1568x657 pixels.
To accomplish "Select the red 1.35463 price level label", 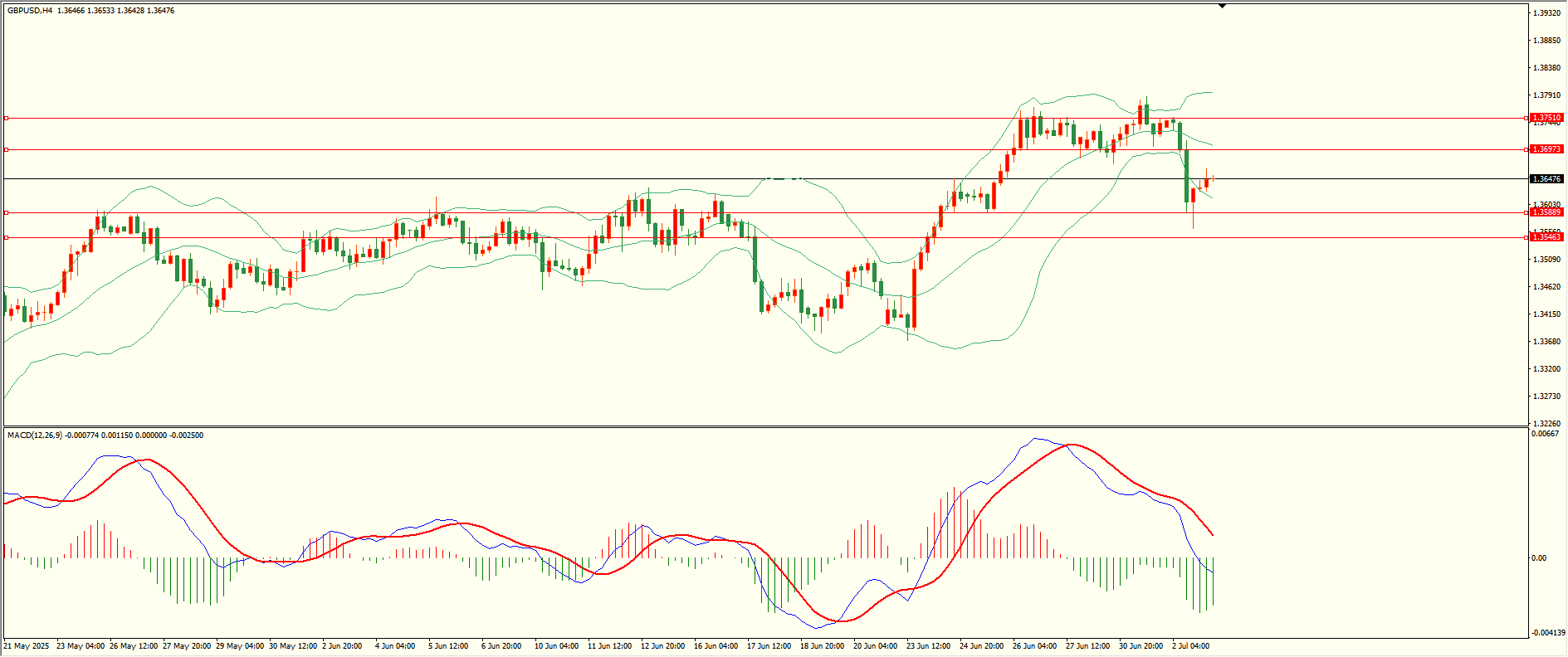I will tap(1546, 238).
